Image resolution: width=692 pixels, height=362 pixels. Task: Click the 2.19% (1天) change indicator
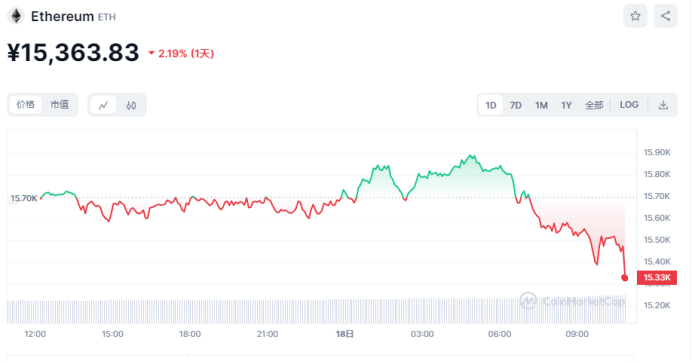tap(181, 53)
